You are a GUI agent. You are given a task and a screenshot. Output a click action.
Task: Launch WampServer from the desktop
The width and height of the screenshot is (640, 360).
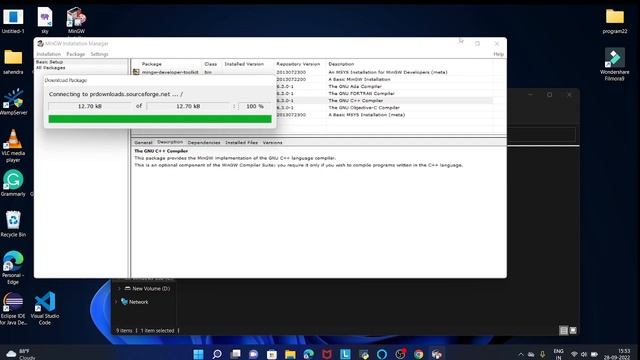pos(13,102)
